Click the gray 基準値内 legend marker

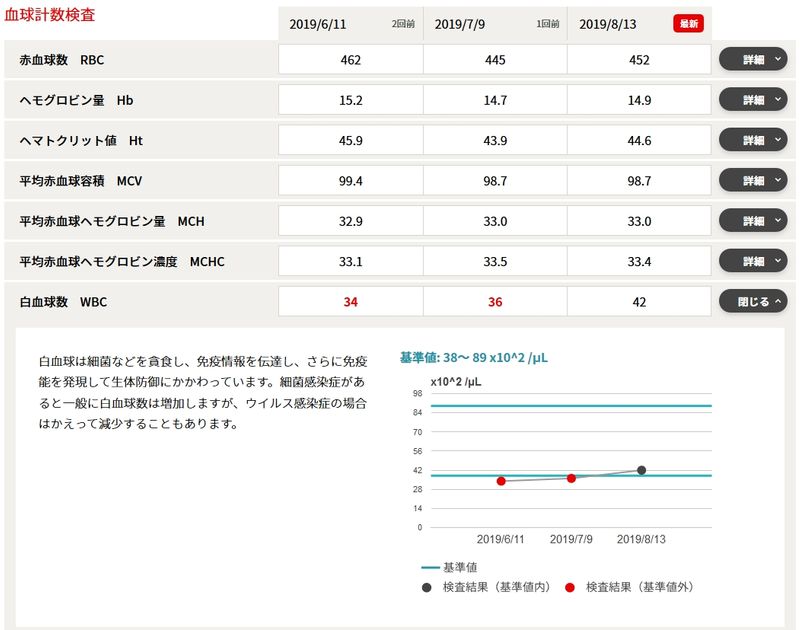427,587
